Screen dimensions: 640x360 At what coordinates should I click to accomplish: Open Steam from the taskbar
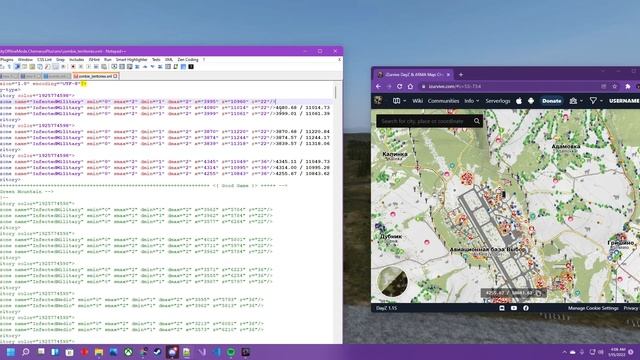(x=158, y=352)
